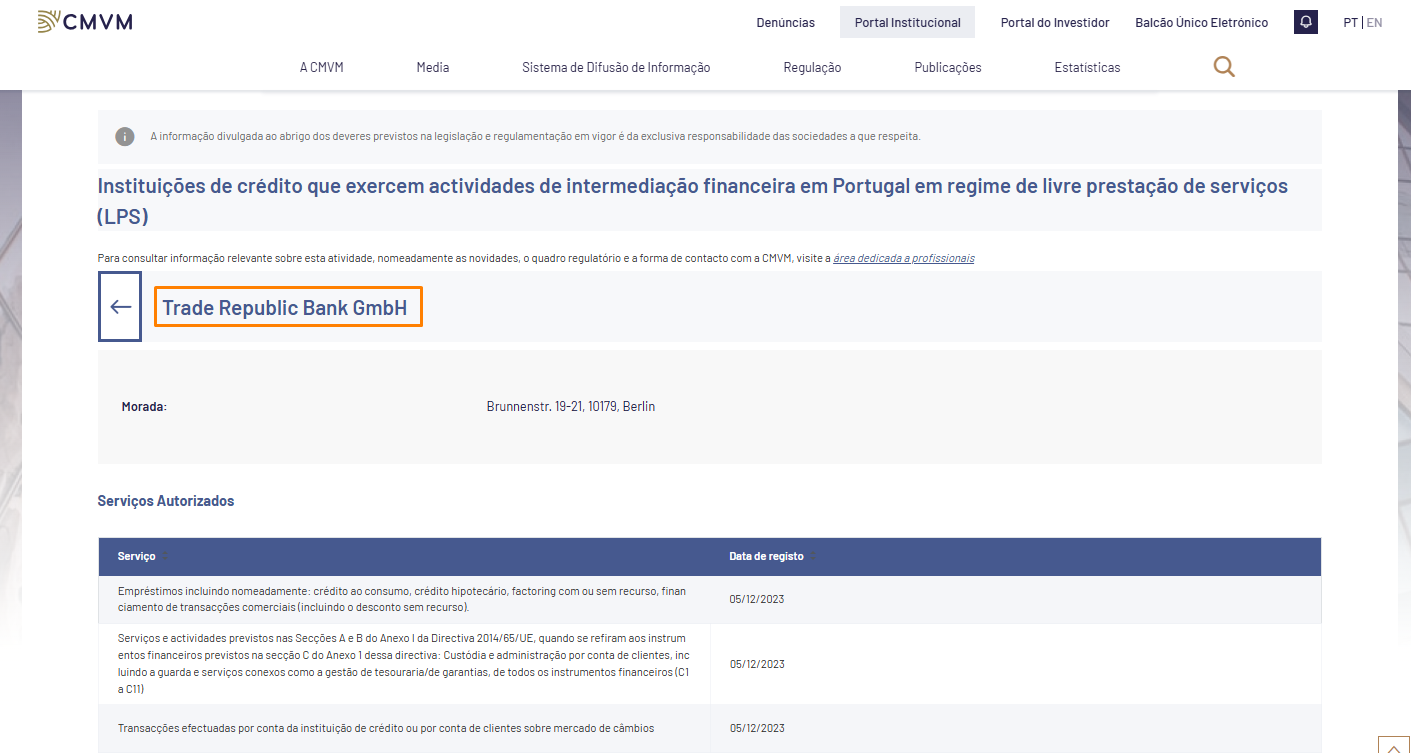Viewport: 1411px width, 753px height.
Task: Follow área dedicada a profissionais link
Action: [903, 258]
